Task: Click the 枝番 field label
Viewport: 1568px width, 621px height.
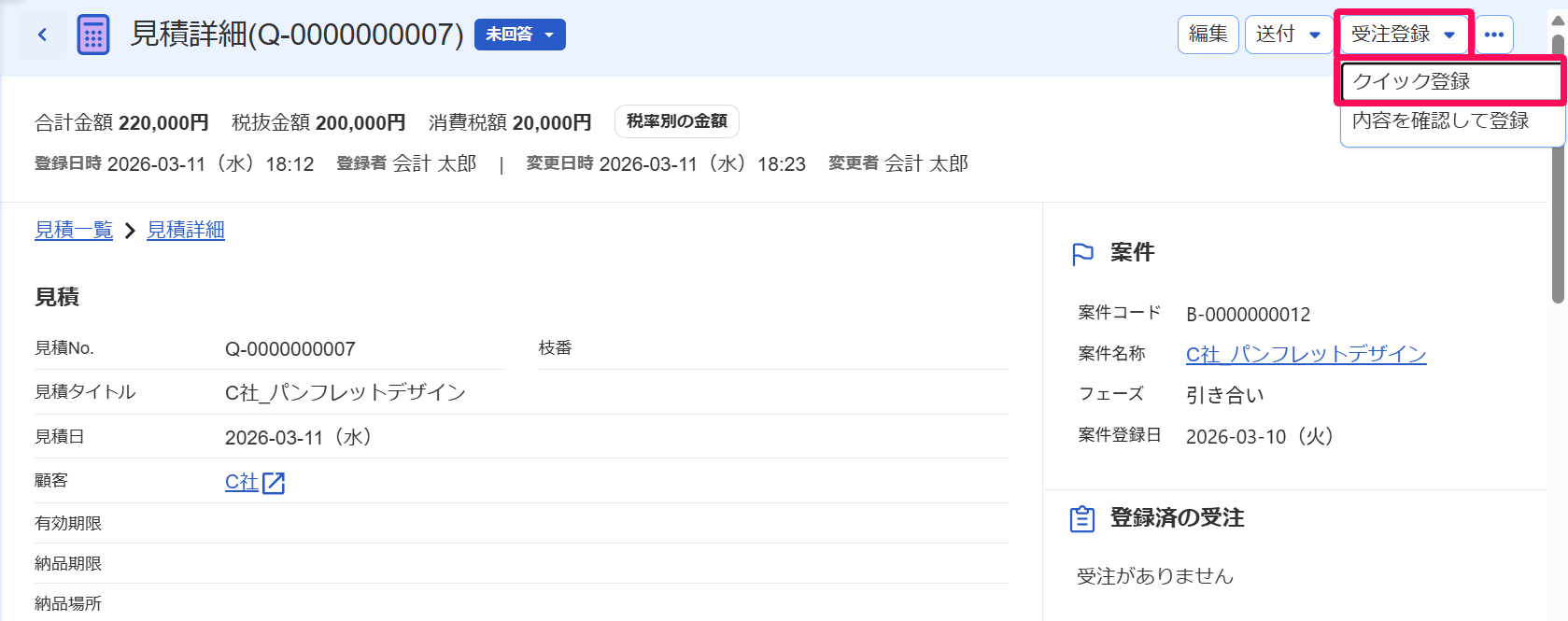Action: tap(555, 347)
